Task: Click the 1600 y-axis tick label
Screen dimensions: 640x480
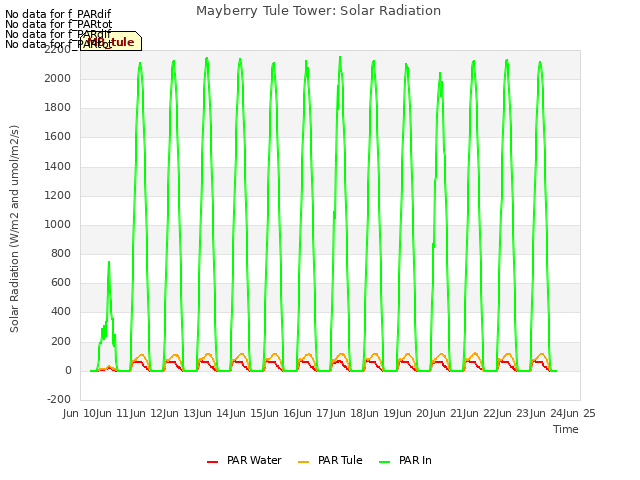Action: (58, 137)
